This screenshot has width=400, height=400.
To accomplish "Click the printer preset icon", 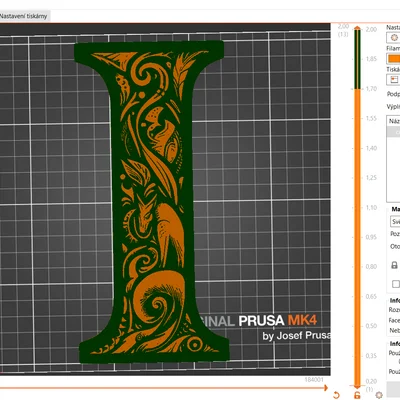I will click(x=394, y=80).
